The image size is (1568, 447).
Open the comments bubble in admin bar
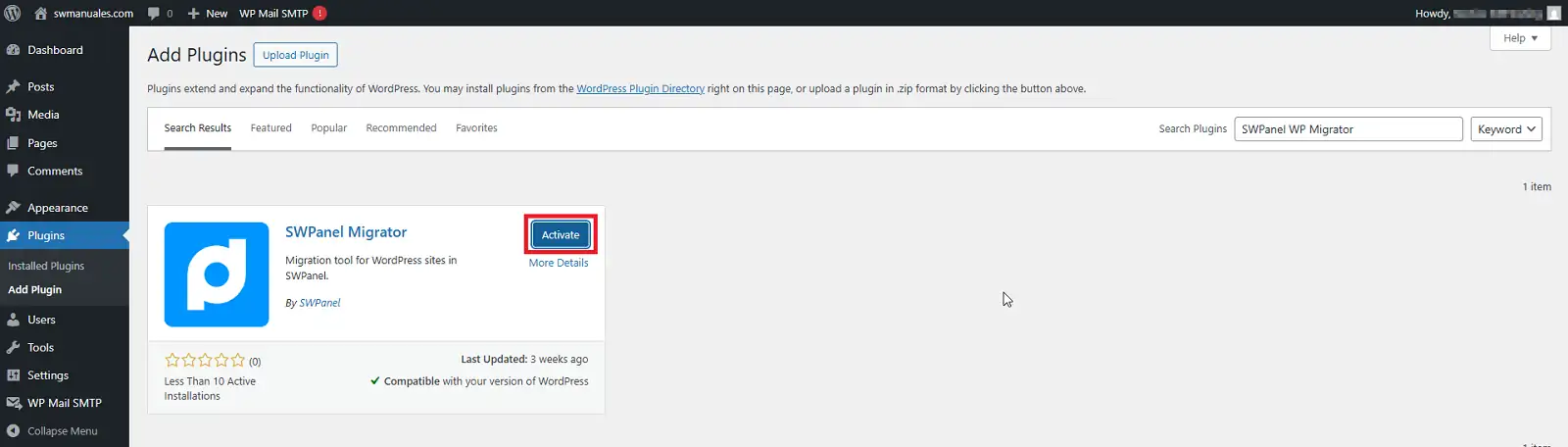pyautogui.click(x=154, y=13)
